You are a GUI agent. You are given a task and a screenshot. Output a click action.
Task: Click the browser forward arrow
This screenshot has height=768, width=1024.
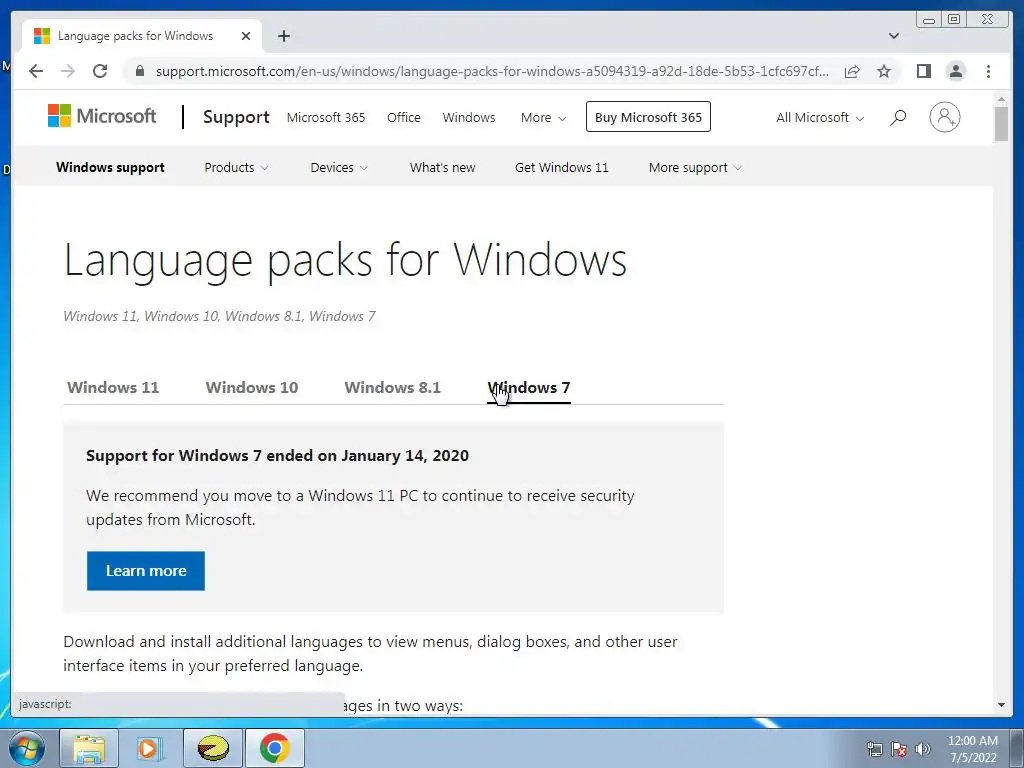coord(68,71)
